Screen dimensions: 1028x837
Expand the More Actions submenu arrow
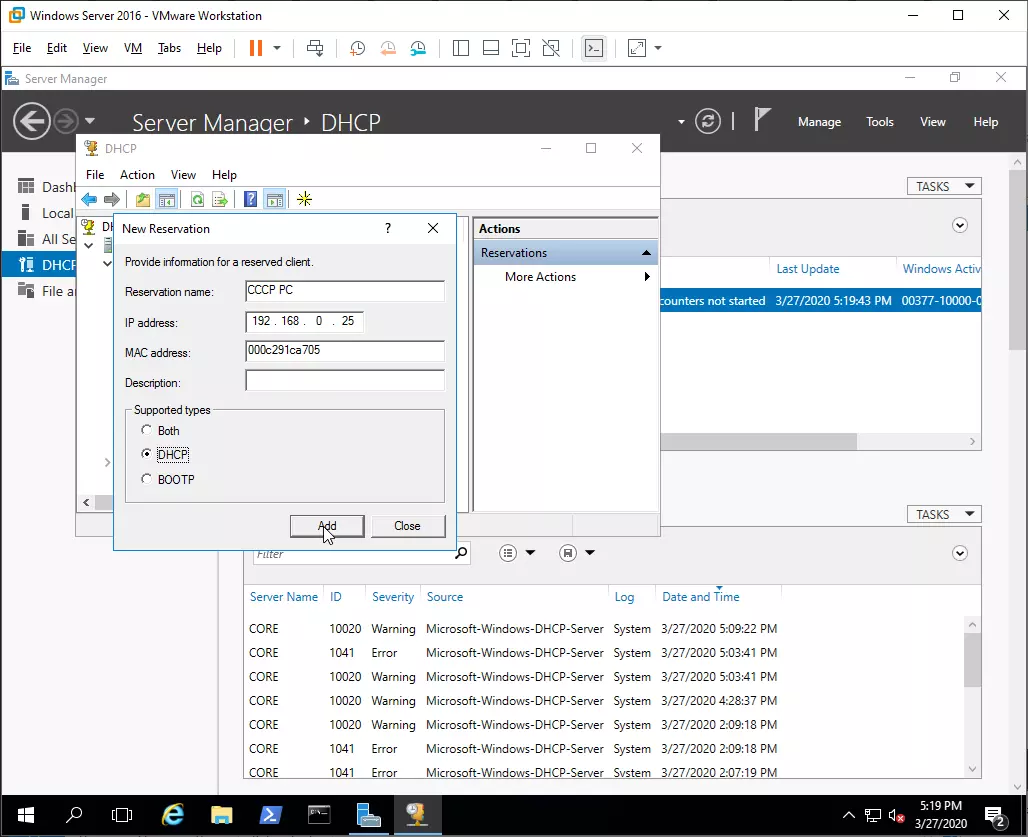[x=647, y=277]
